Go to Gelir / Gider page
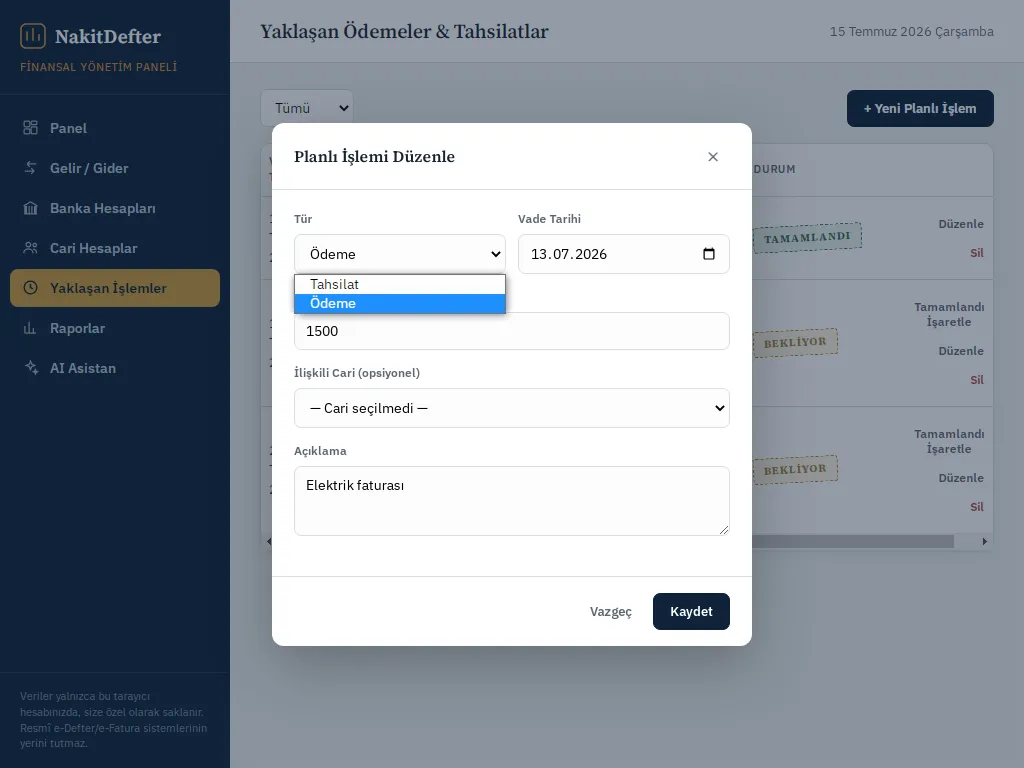Viewport: 1024px width, 768px height. (115, 168)
